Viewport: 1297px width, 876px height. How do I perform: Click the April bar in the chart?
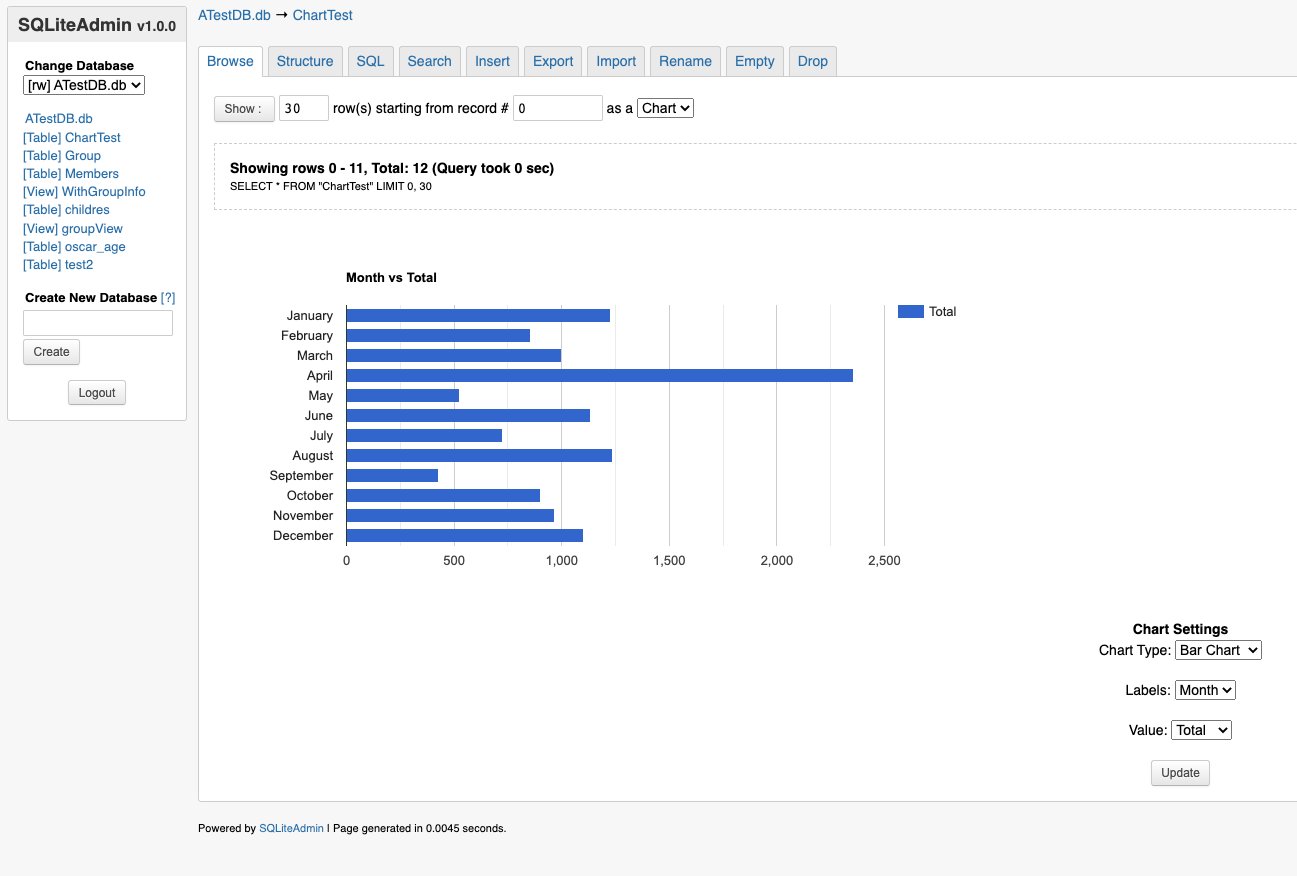(599, 376)
